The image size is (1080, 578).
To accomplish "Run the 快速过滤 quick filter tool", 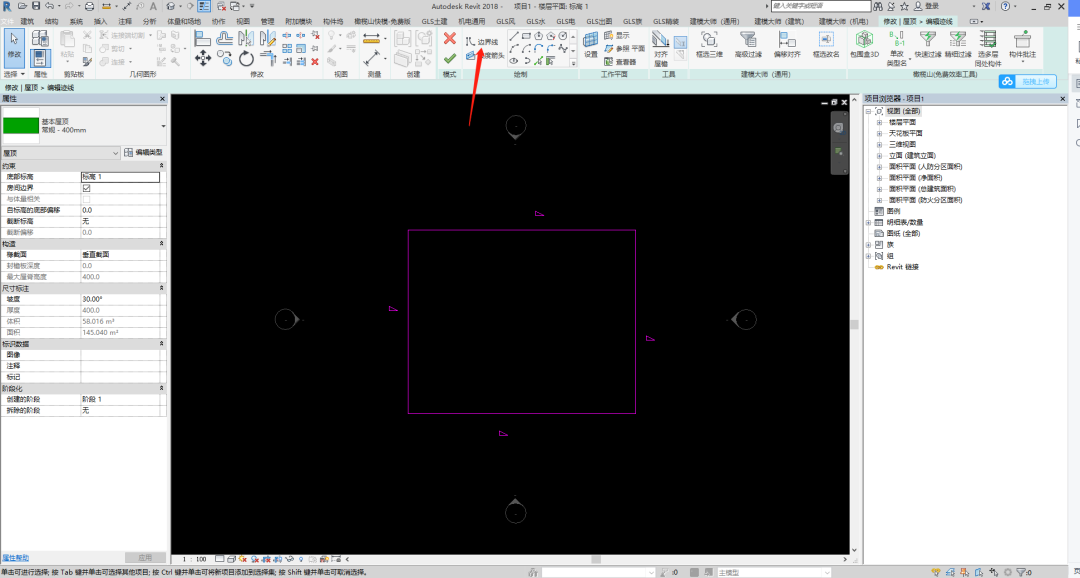I will [x=927, y=45].
